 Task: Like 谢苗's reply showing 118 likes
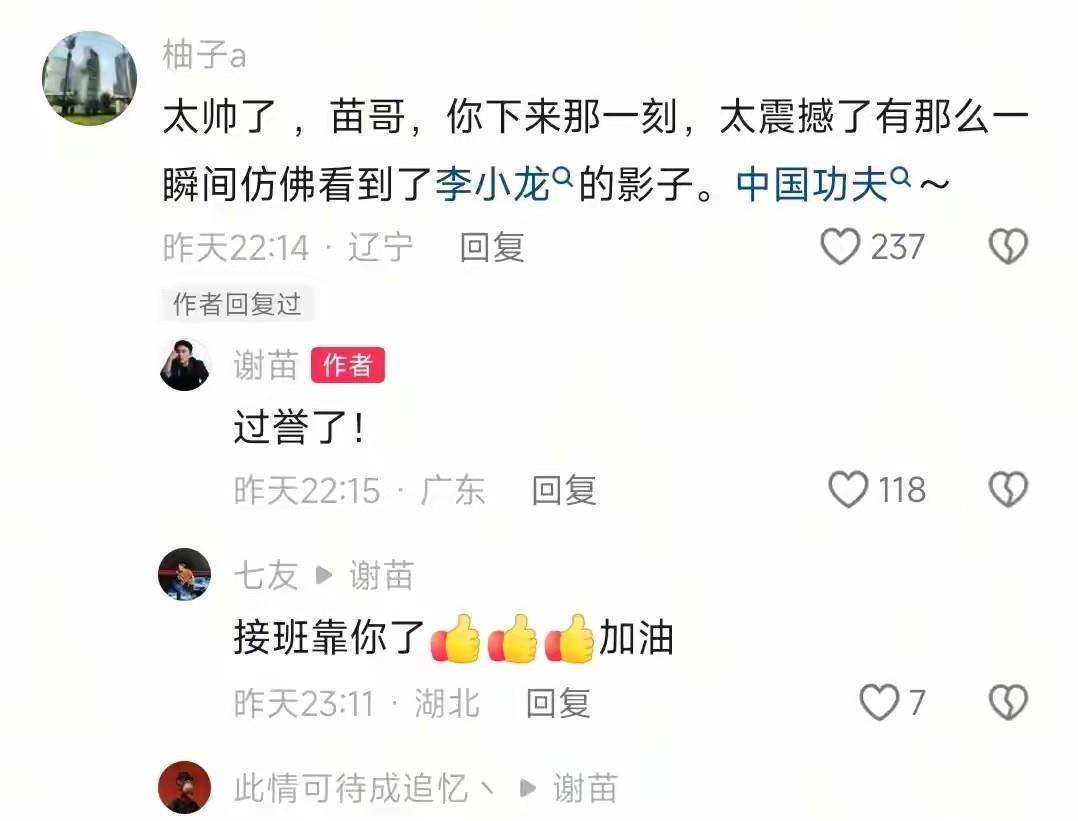click(x=848, y=490)
